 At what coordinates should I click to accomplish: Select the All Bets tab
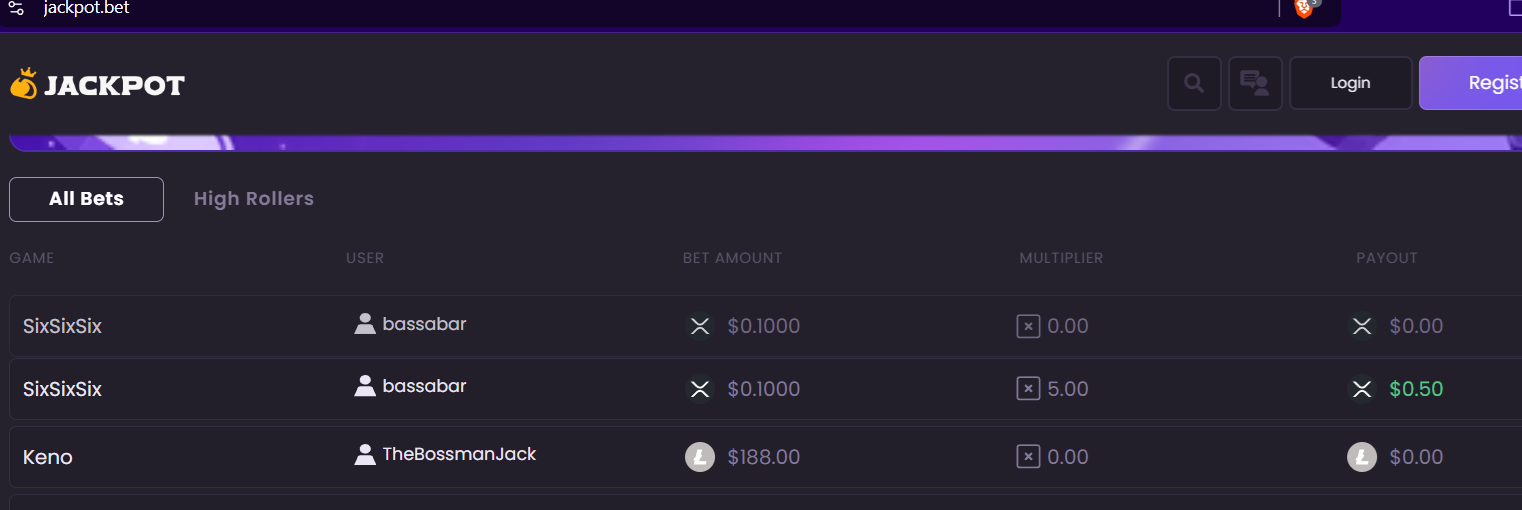[x=86, y=199]
